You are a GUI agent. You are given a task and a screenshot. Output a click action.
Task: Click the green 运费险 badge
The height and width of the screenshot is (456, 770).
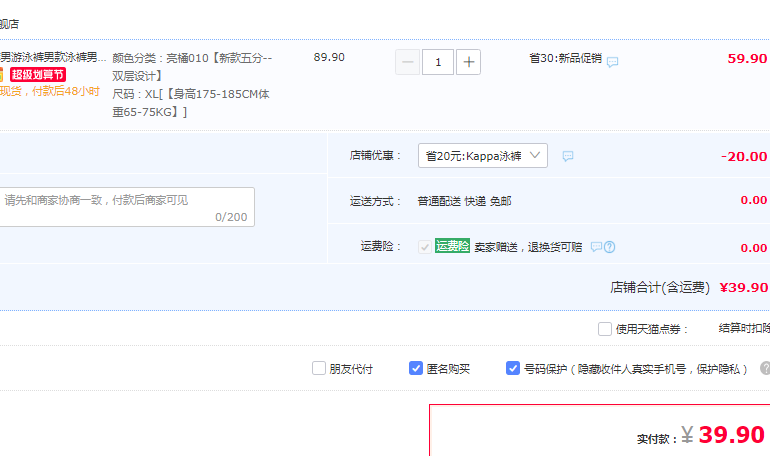tap(452, 245)
